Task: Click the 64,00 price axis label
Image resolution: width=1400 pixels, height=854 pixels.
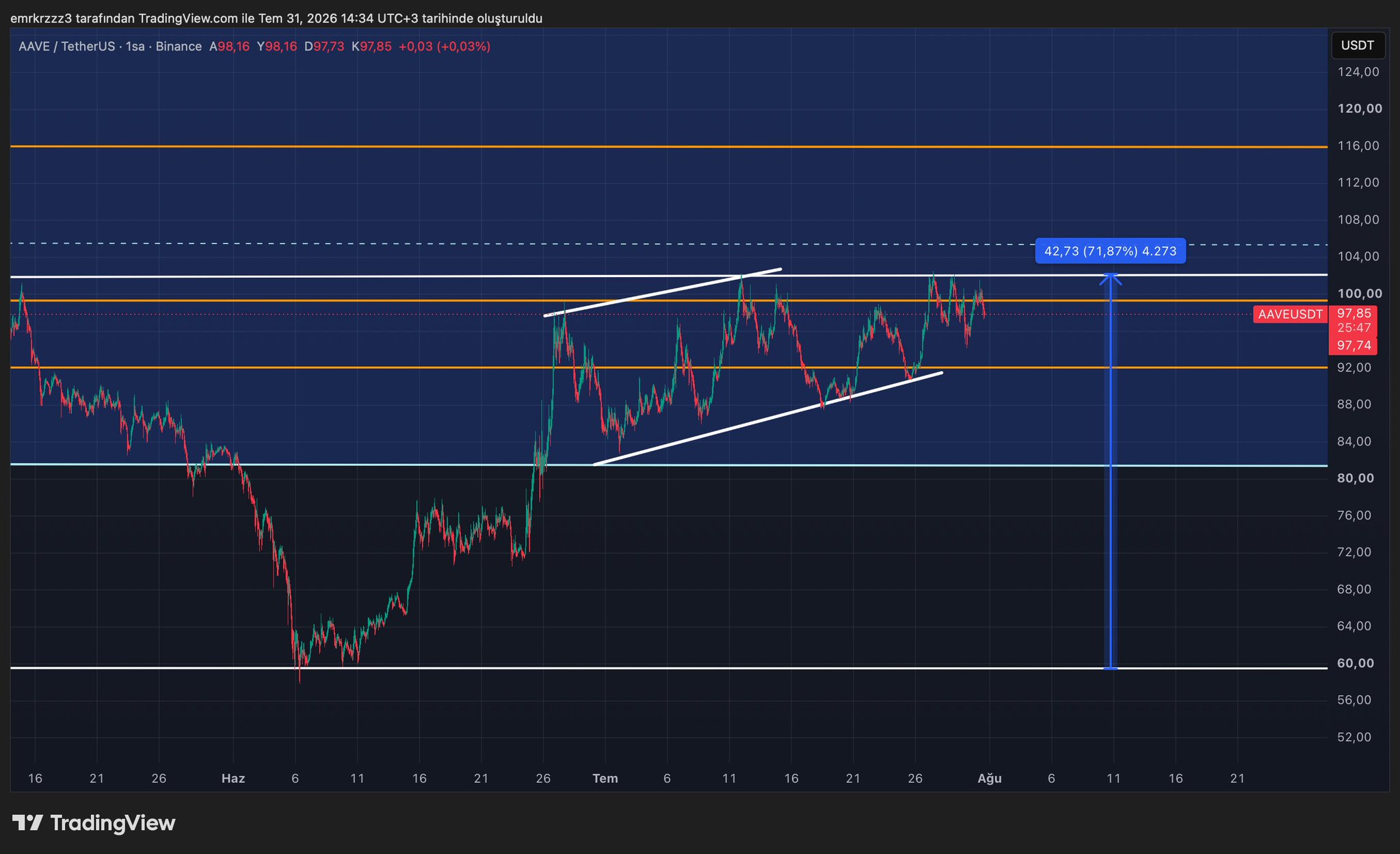Action: click(1354, 626)
